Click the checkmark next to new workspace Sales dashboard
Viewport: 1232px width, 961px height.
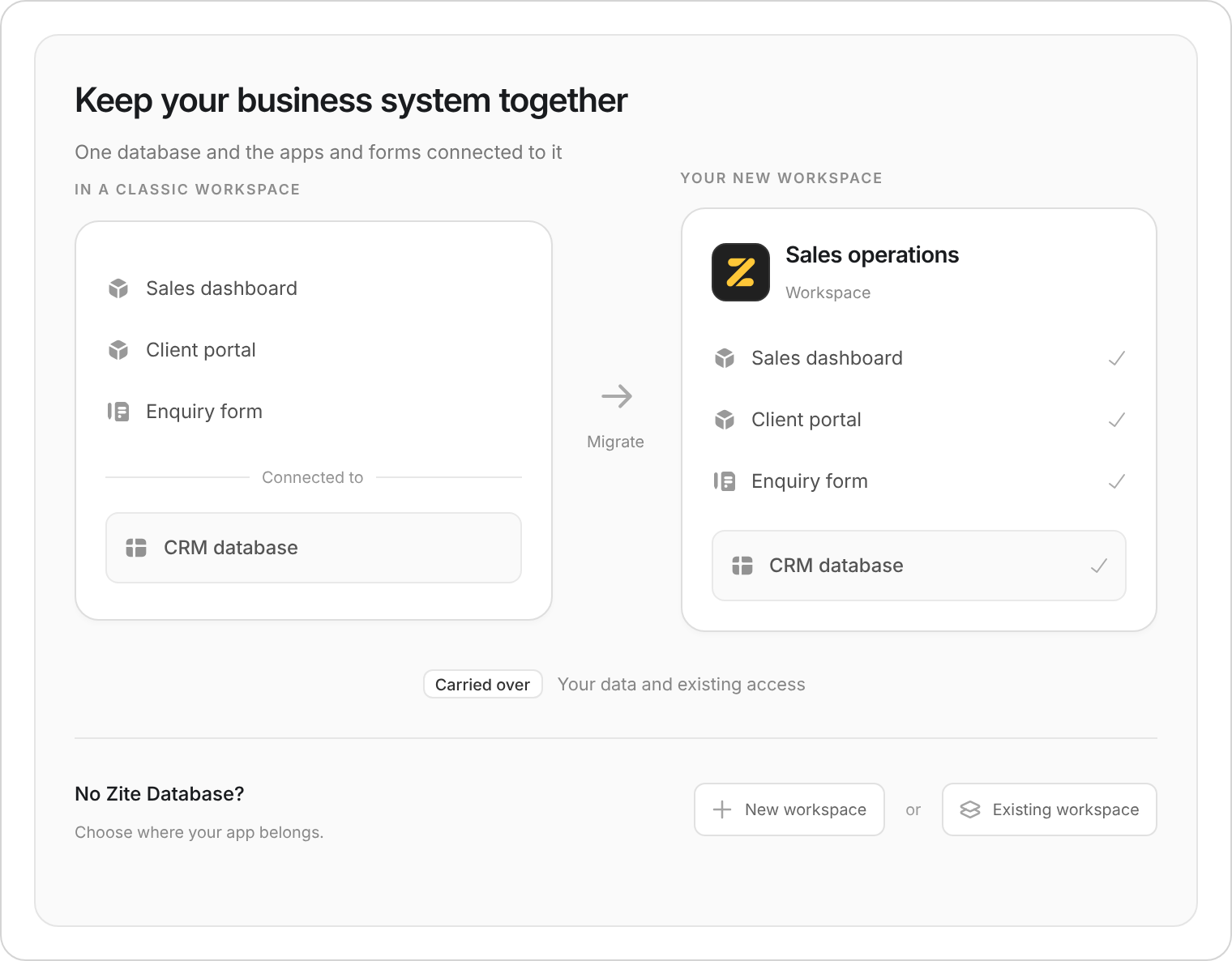coord(1117,358)
